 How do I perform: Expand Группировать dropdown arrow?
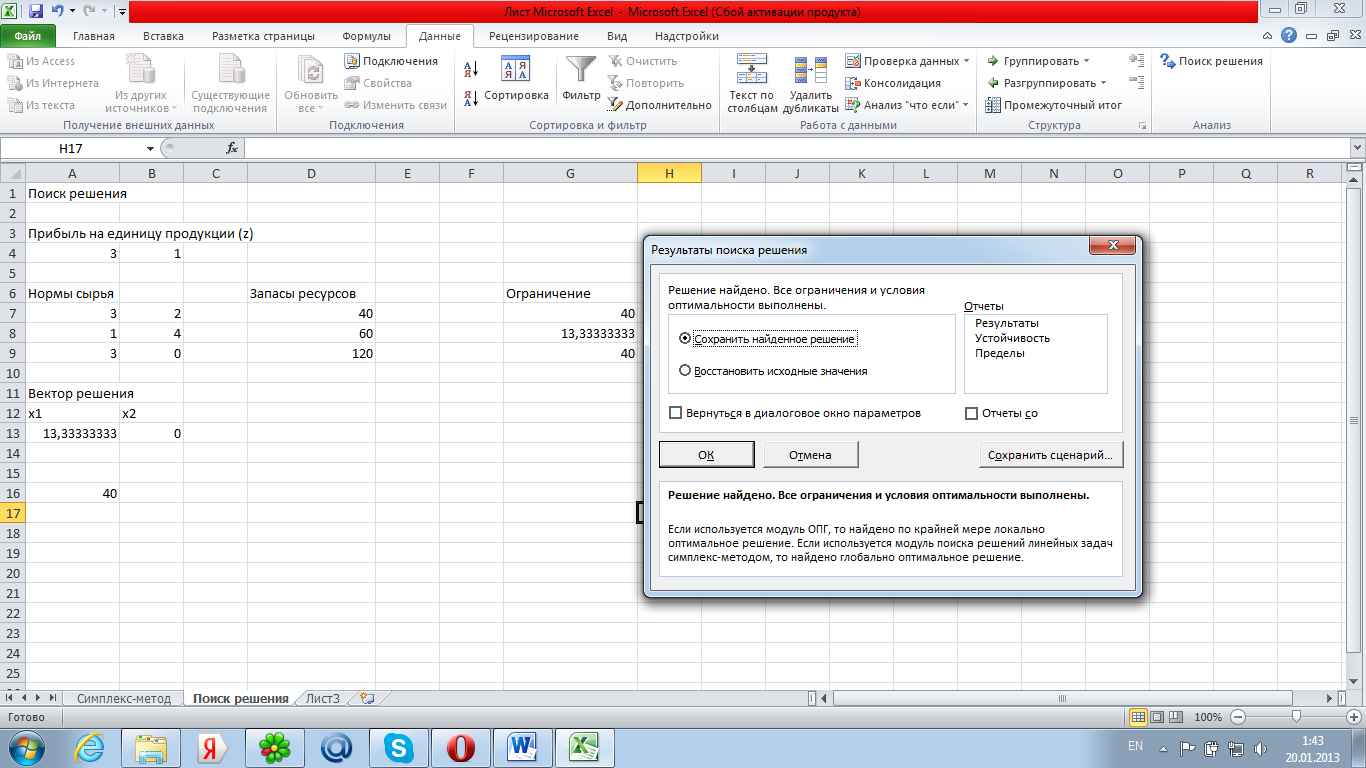[1086, 61]
